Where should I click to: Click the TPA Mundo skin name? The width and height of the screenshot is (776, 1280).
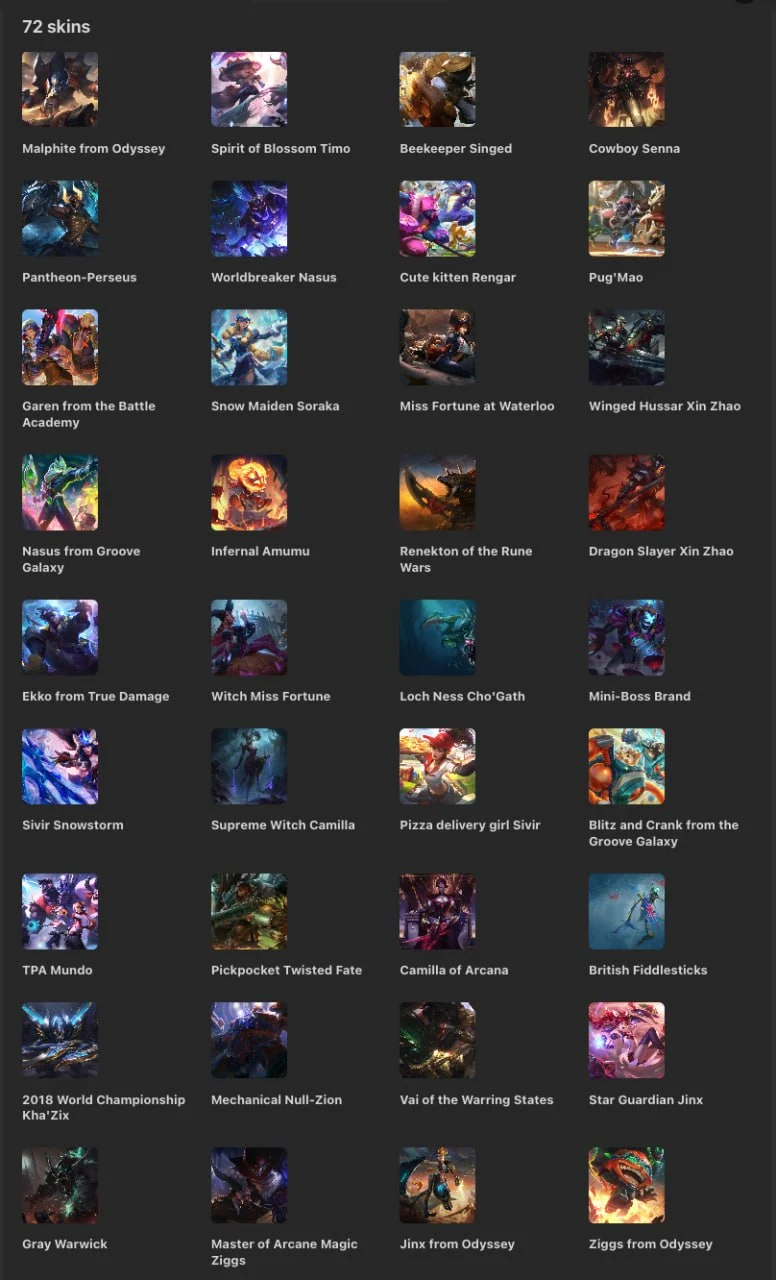(57, 970)
